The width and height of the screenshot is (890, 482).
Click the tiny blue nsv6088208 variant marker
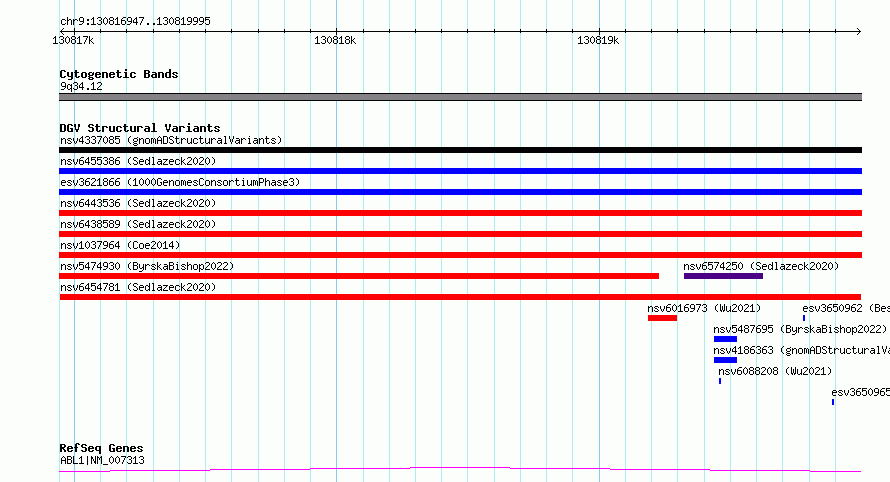(720, 381)
